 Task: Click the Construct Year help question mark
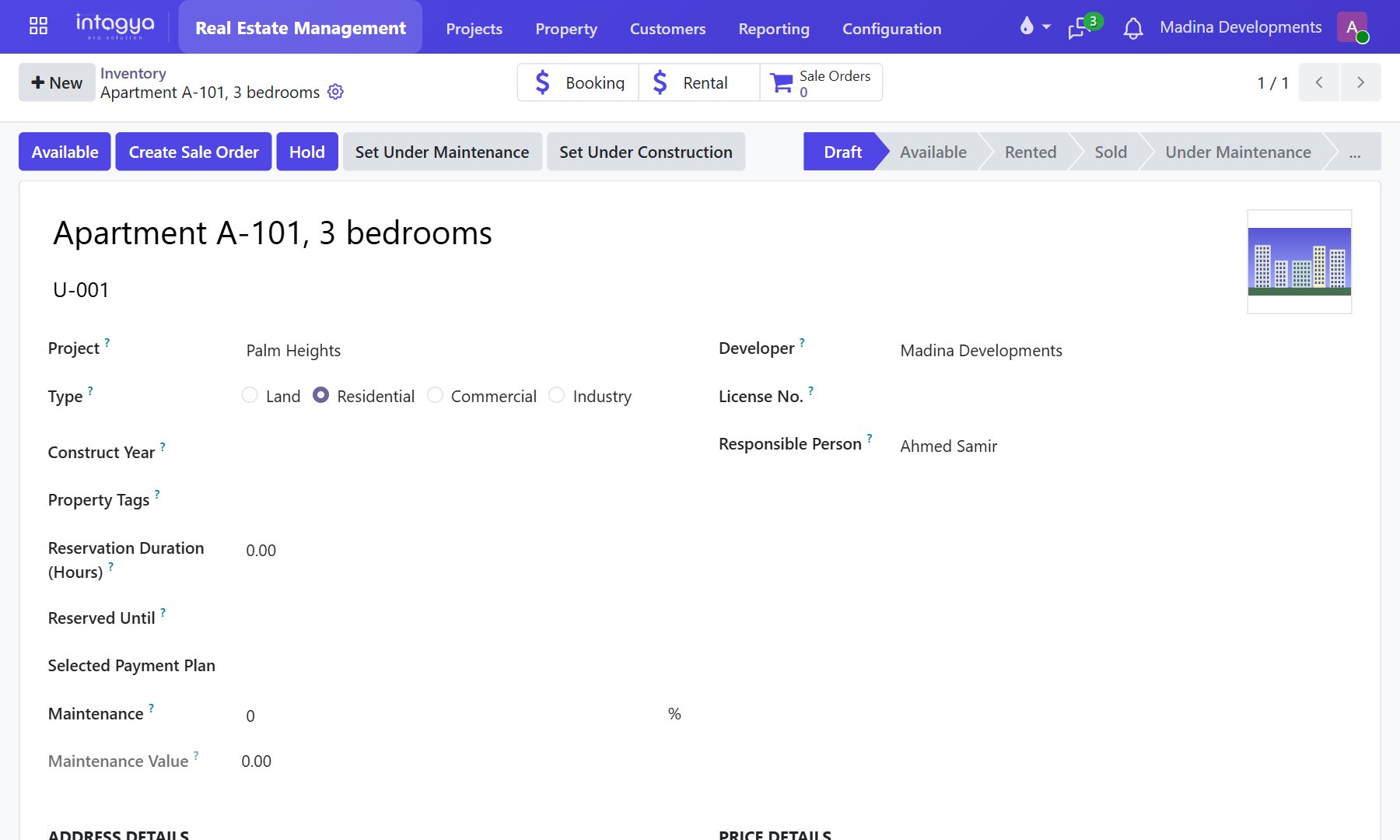tap(163, 446)
